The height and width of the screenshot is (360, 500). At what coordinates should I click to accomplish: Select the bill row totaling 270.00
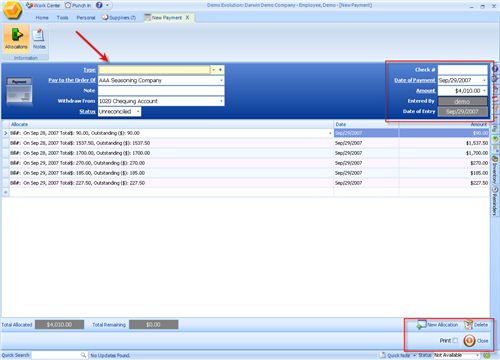[171, 163]
